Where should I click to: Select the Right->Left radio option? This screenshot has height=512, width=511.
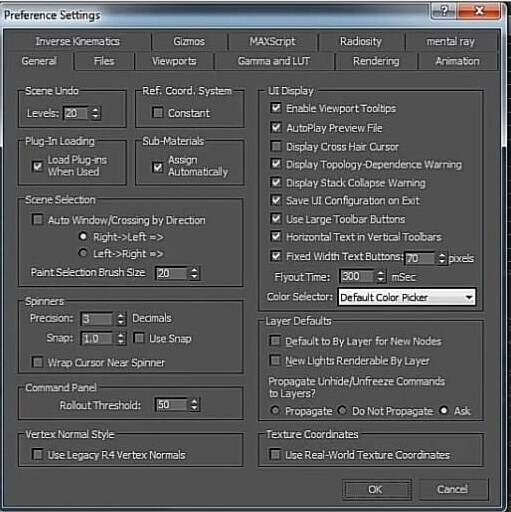click(x=83, y=236)
